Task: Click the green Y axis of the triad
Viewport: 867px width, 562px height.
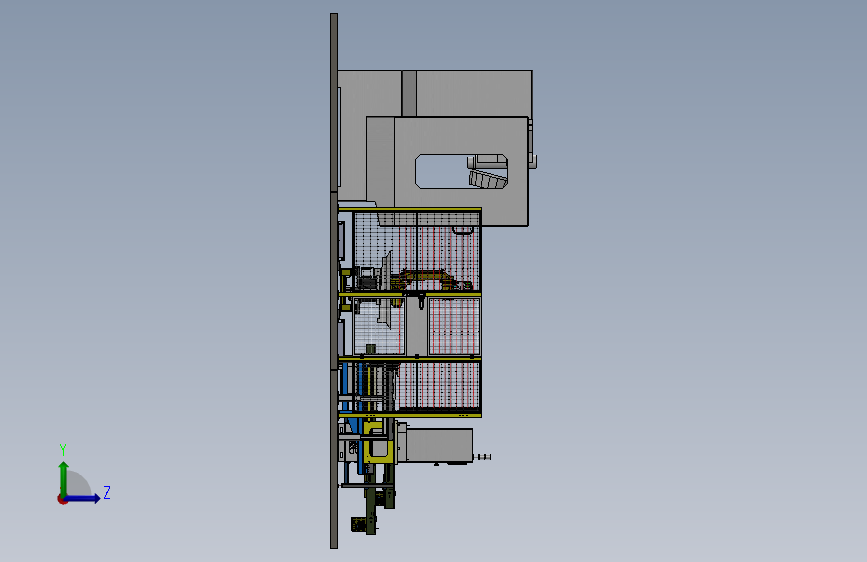Action: (64, 478)
